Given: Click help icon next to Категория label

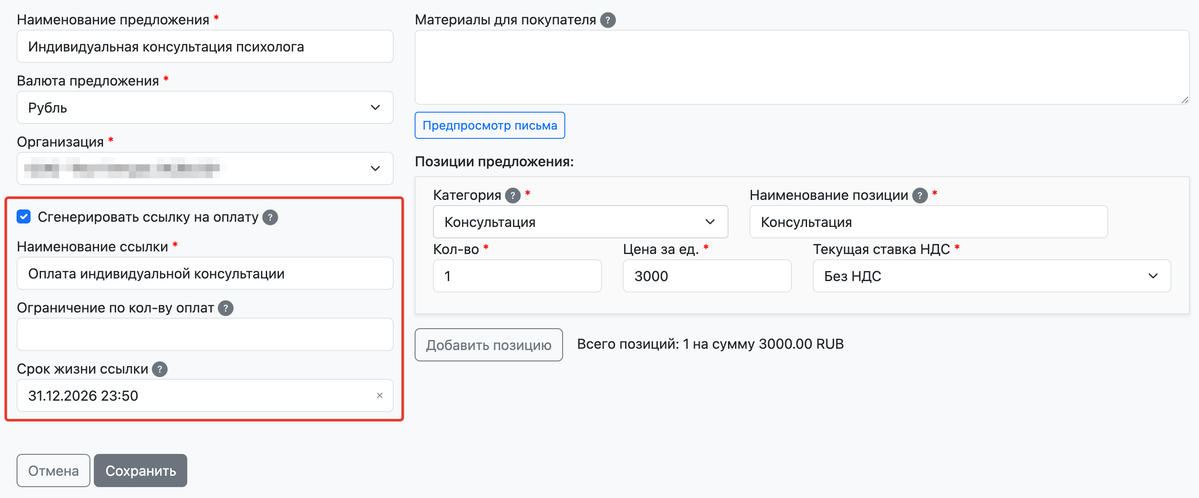Looking at the screenshot, I should 513,195.
